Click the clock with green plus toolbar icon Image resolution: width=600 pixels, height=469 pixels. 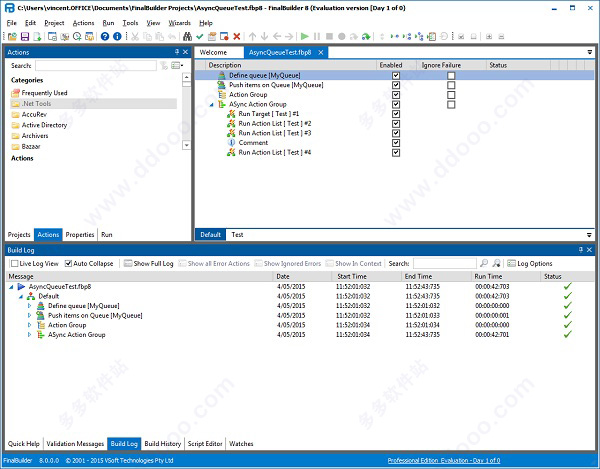coord(77,36)
